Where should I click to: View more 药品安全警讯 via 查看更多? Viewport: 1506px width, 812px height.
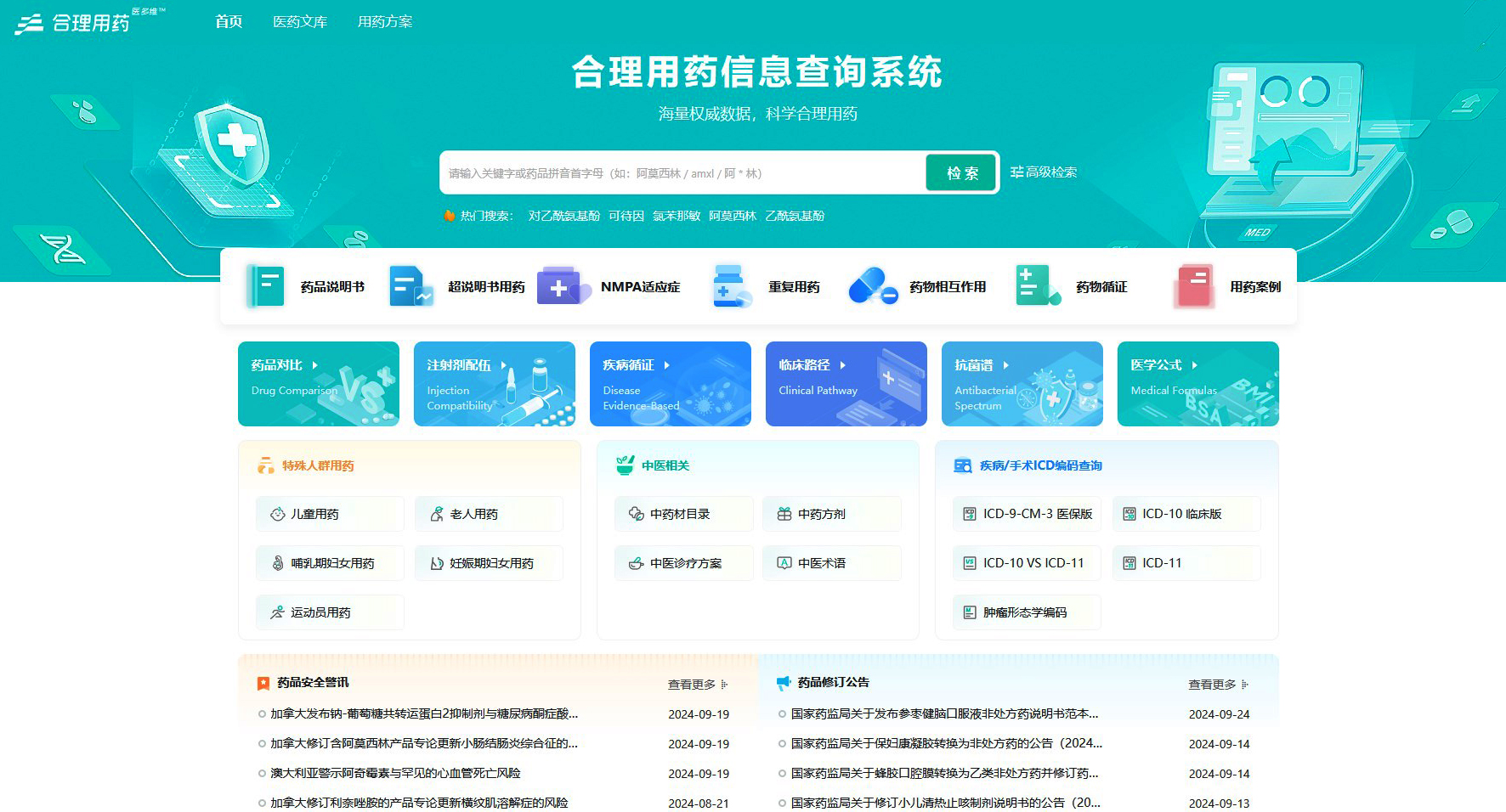tap(698, 685)
